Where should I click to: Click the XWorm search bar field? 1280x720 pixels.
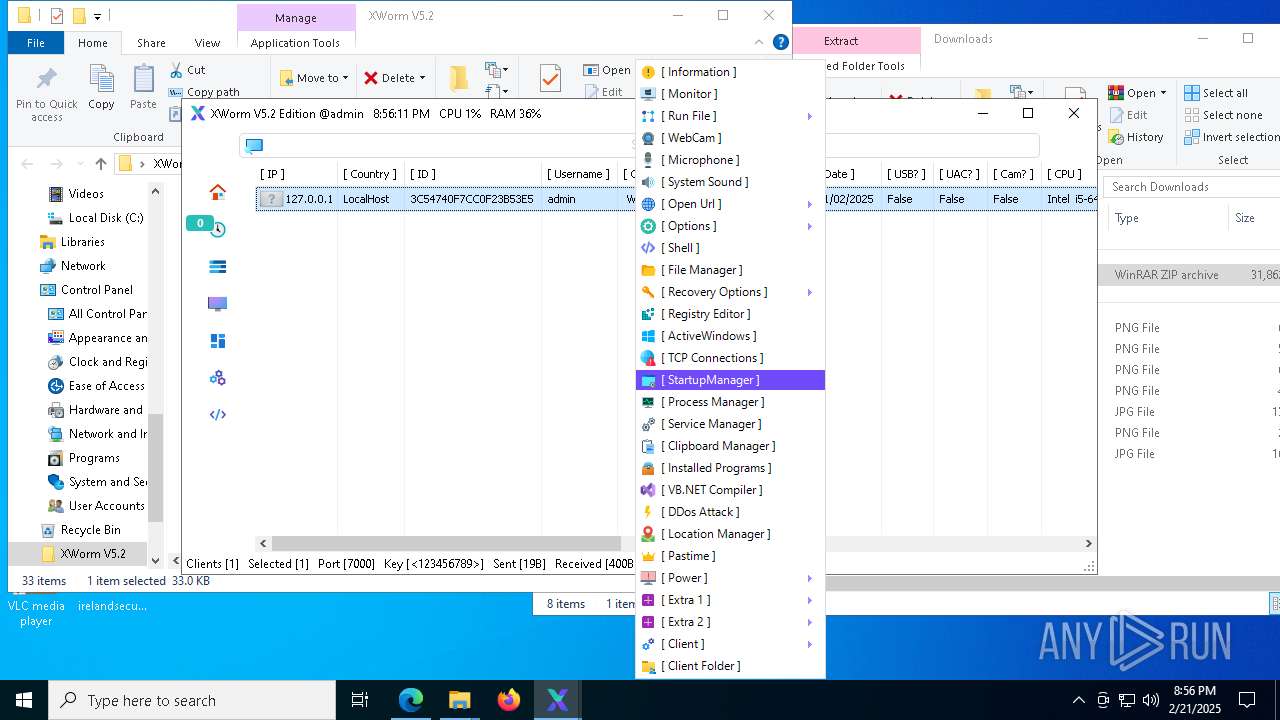click(640, 145)
